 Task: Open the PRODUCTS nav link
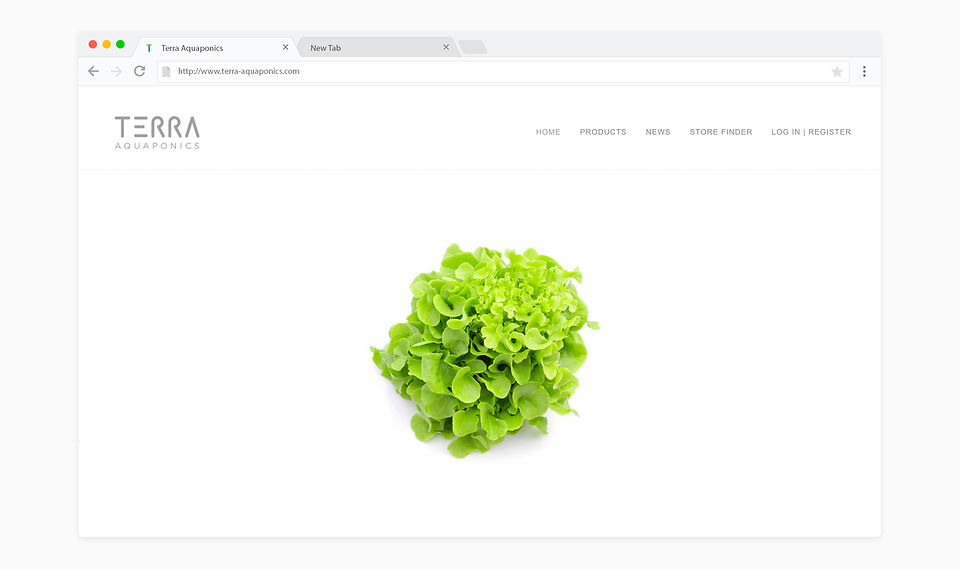pos(603,132)
